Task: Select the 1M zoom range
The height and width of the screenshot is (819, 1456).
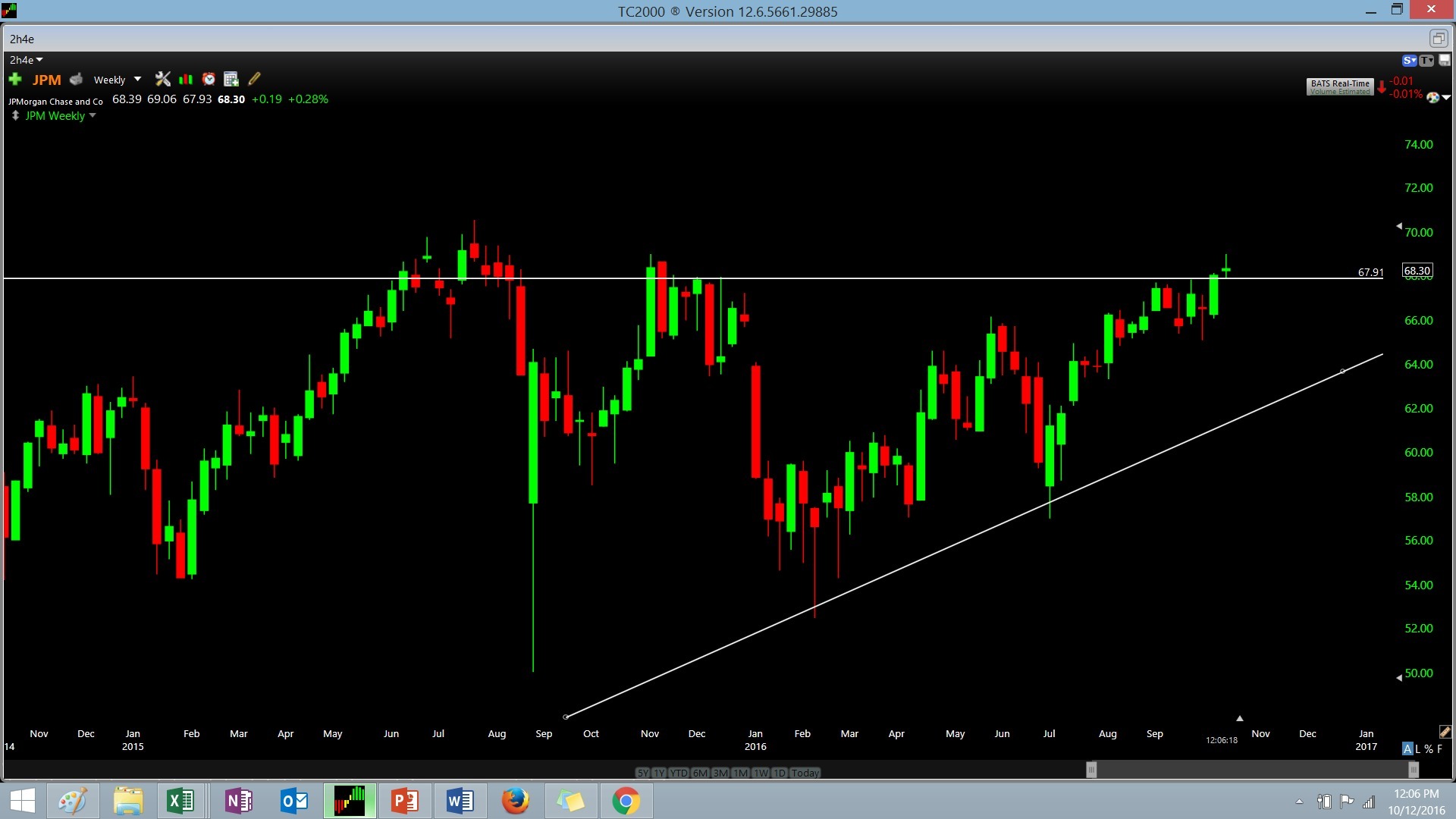Action: coord(740,773)
